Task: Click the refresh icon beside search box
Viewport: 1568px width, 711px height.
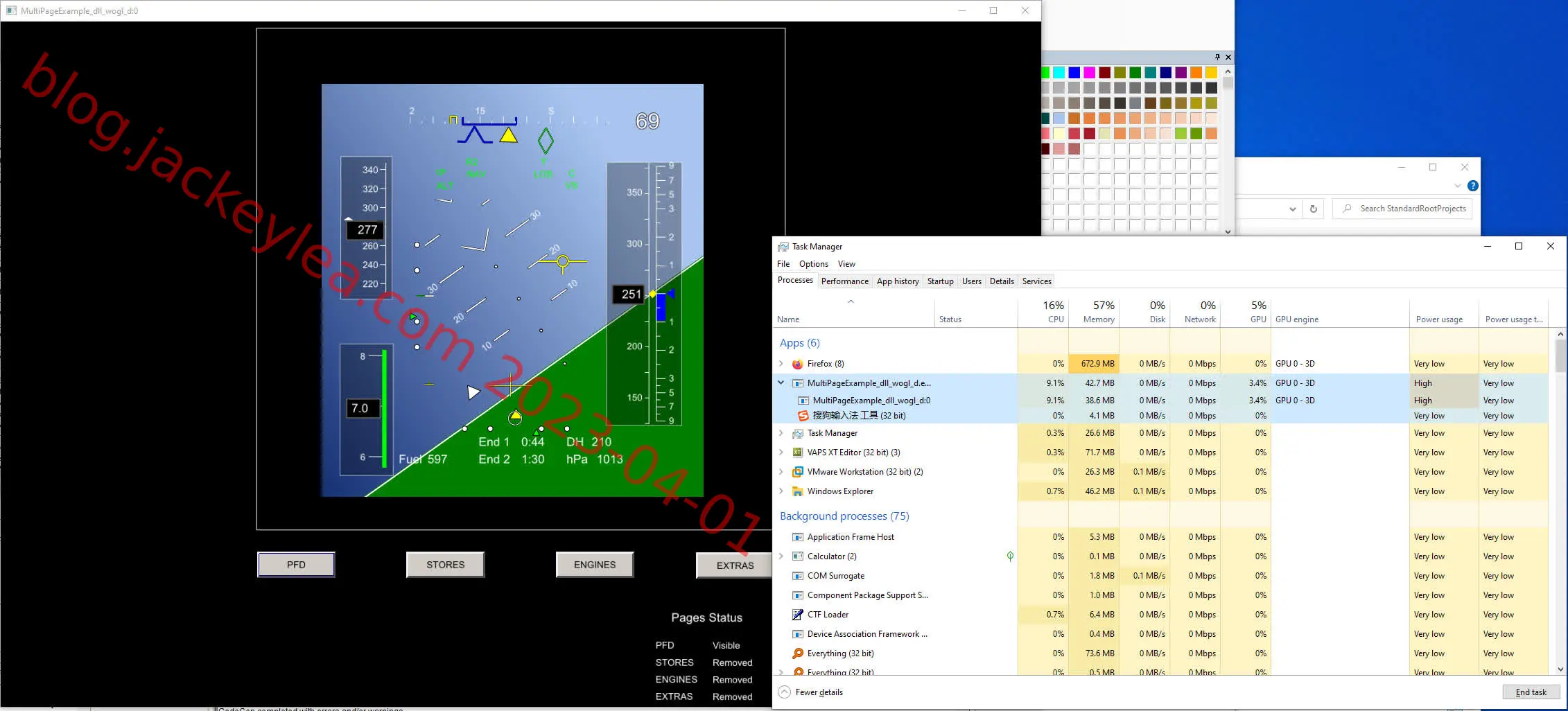Action: 1313,209
